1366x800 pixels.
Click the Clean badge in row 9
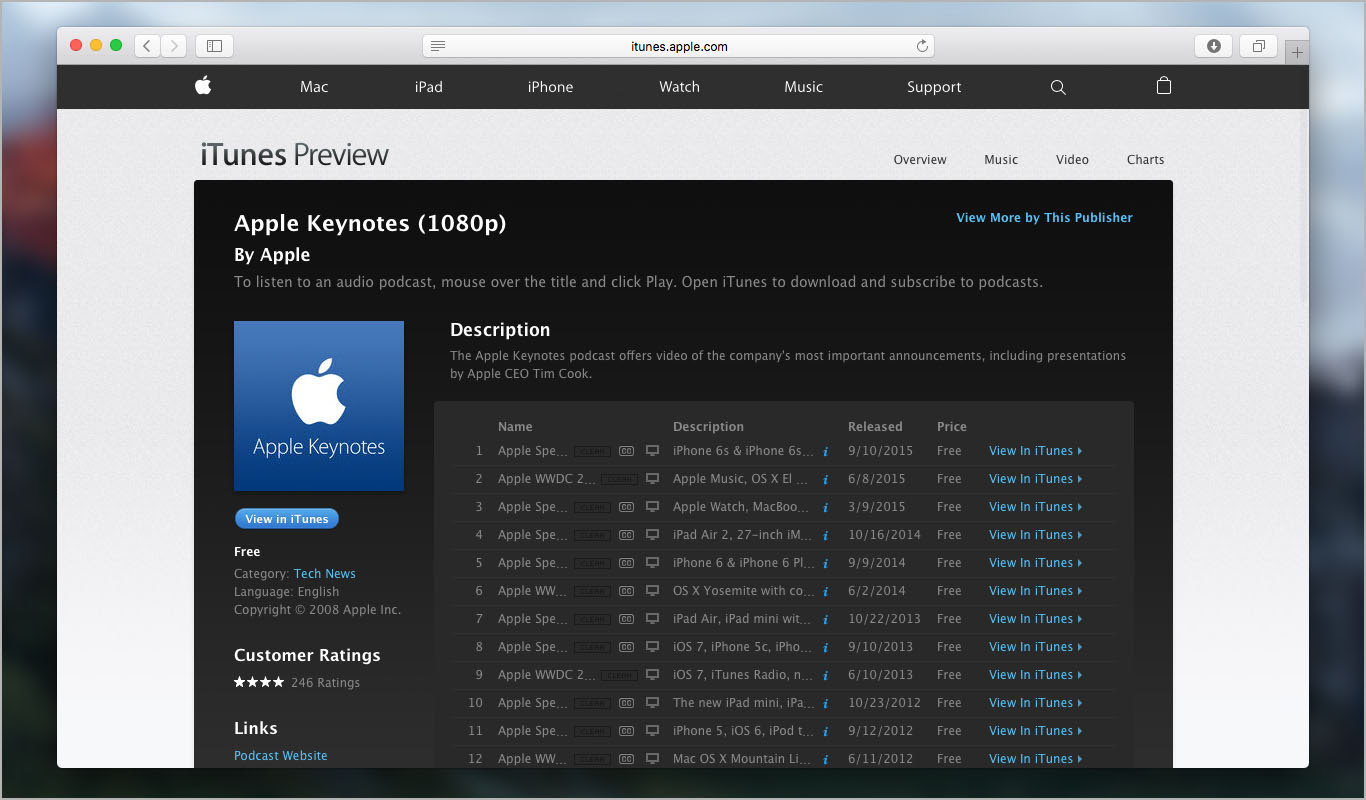pyautogui.click(x=619, y=675)
